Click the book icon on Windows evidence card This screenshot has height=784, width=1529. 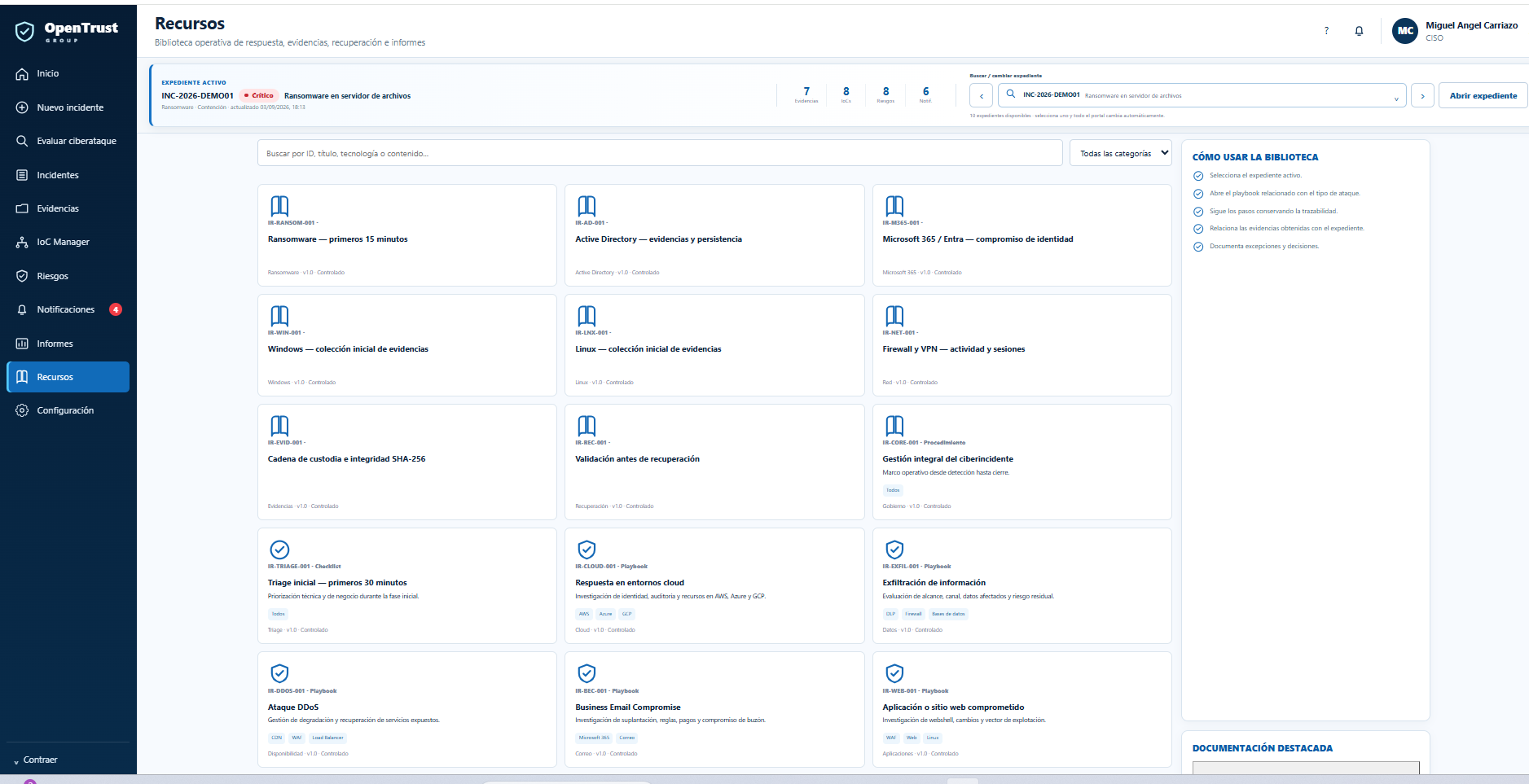tap(279, 315)
